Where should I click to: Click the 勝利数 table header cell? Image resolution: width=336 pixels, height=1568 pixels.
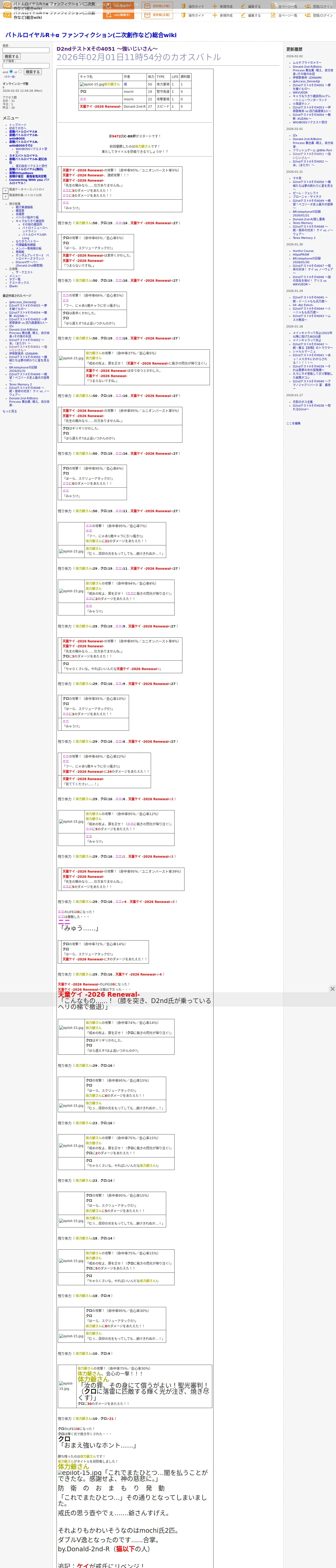(x=185, y=77)
